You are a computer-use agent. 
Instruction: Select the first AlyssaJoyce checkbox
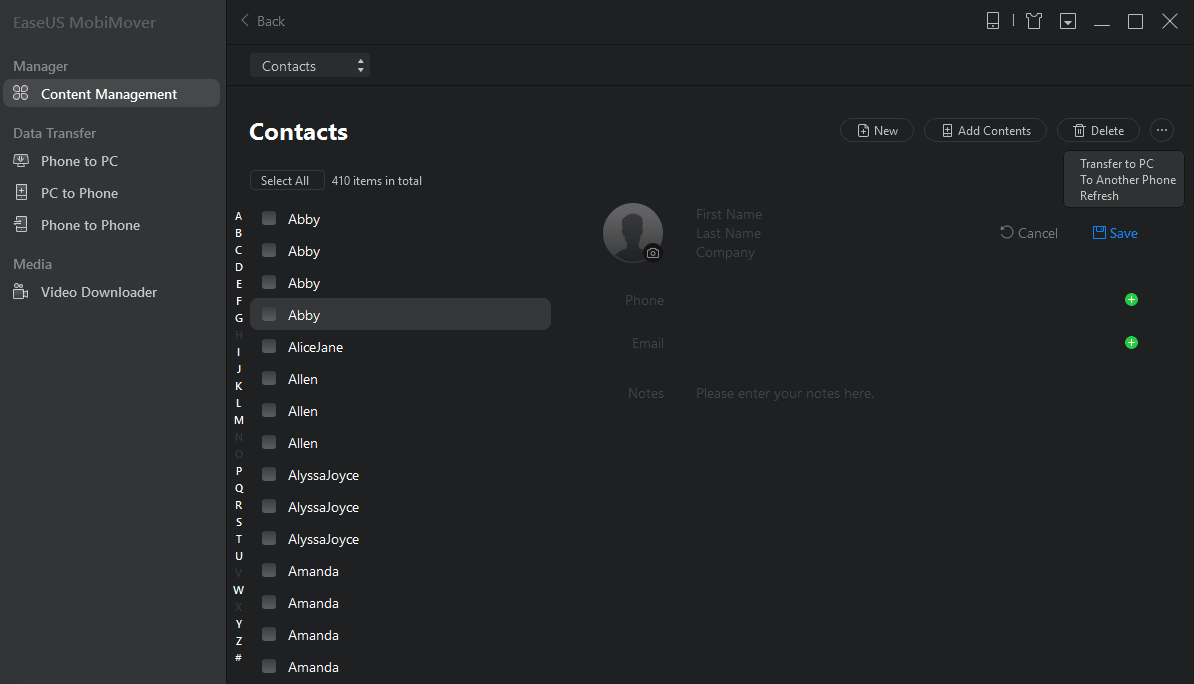point(269,474)
